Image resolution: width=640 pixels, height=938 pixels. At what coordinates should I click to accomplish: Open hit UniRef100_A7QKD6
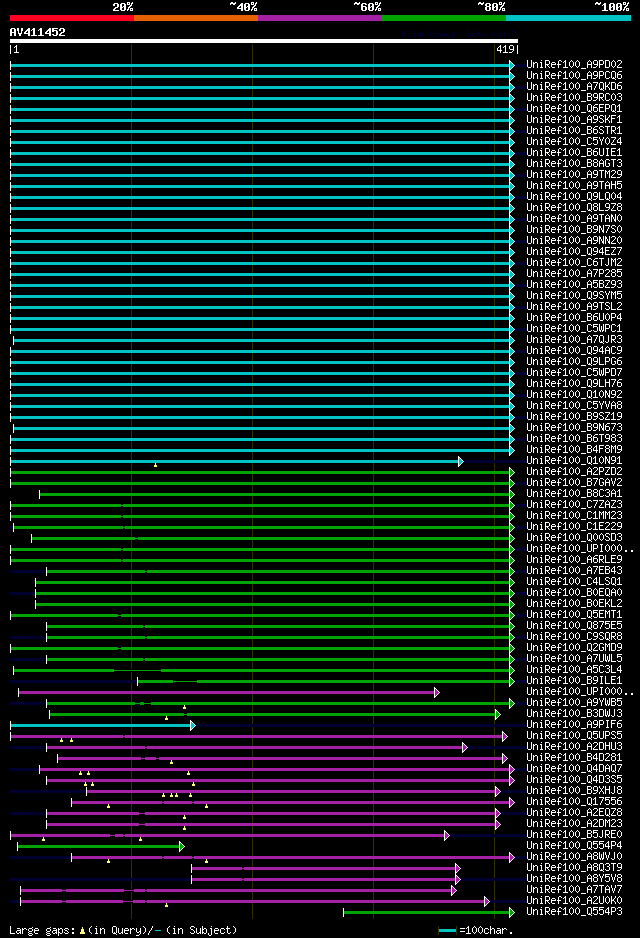[x=574, y=86]
